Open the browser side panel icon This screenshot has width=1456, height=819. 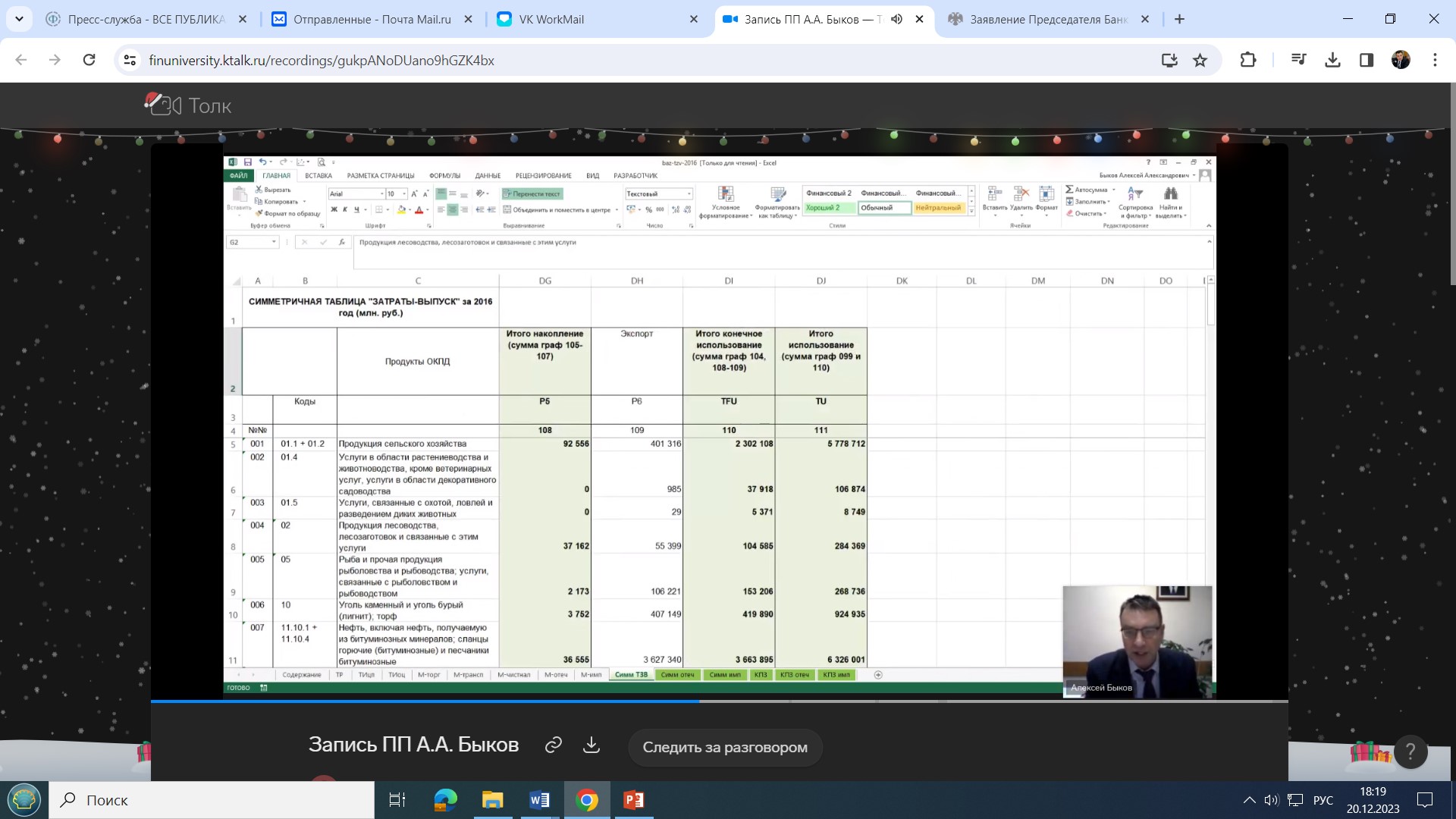1367,61
